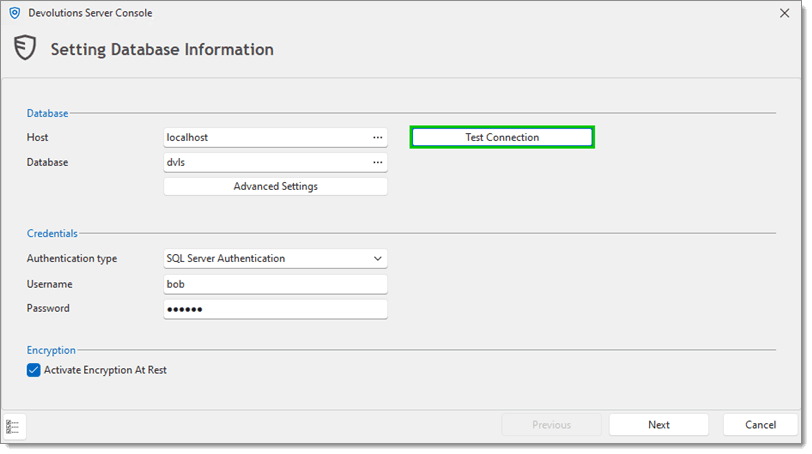Click the Database field containing dvls
The width and height of the screenshot is (812, 454).
[265, 162]
